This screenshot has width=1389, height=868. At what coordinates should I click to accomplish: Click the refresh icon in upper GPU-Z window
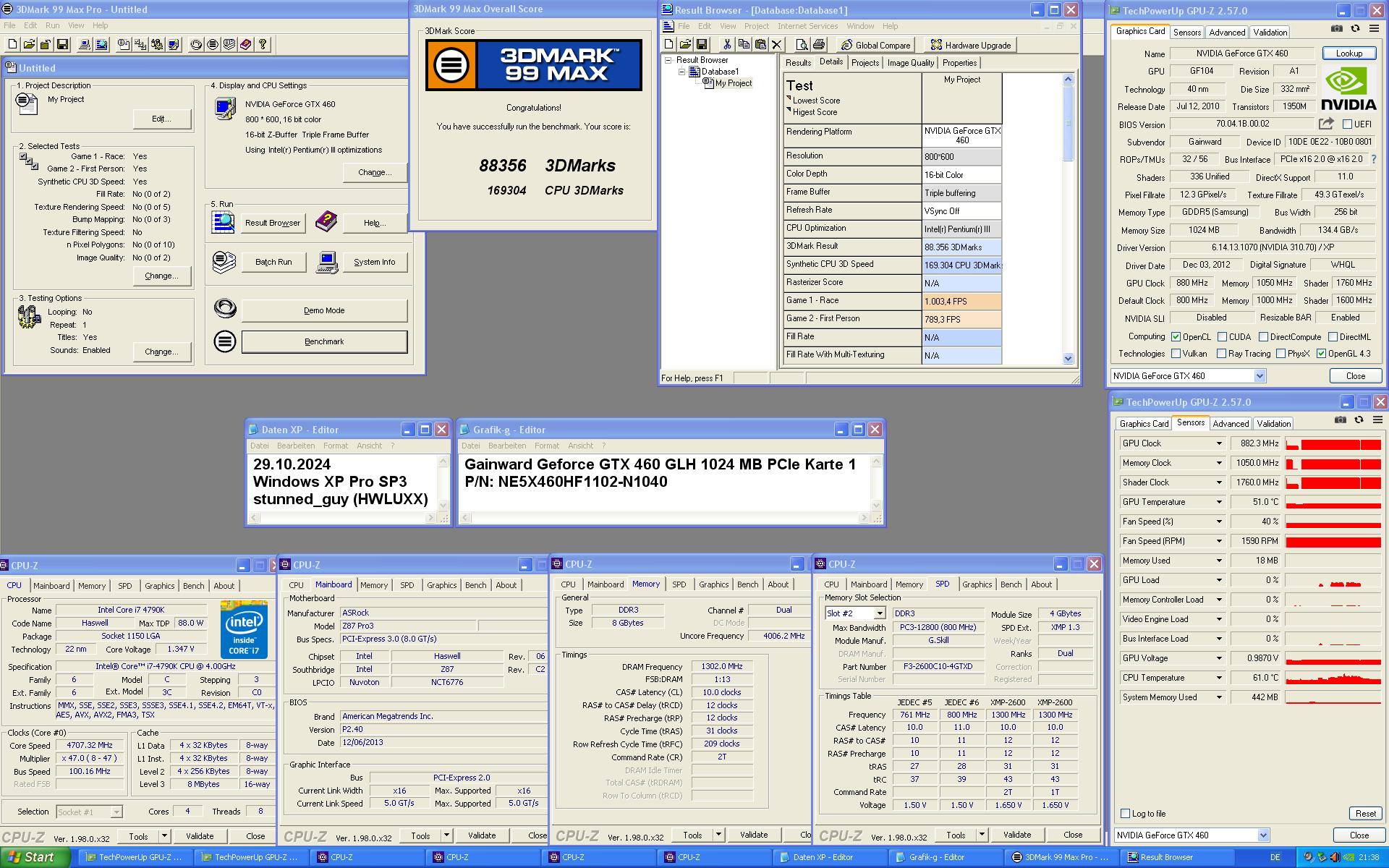(x=1355, y=29)
